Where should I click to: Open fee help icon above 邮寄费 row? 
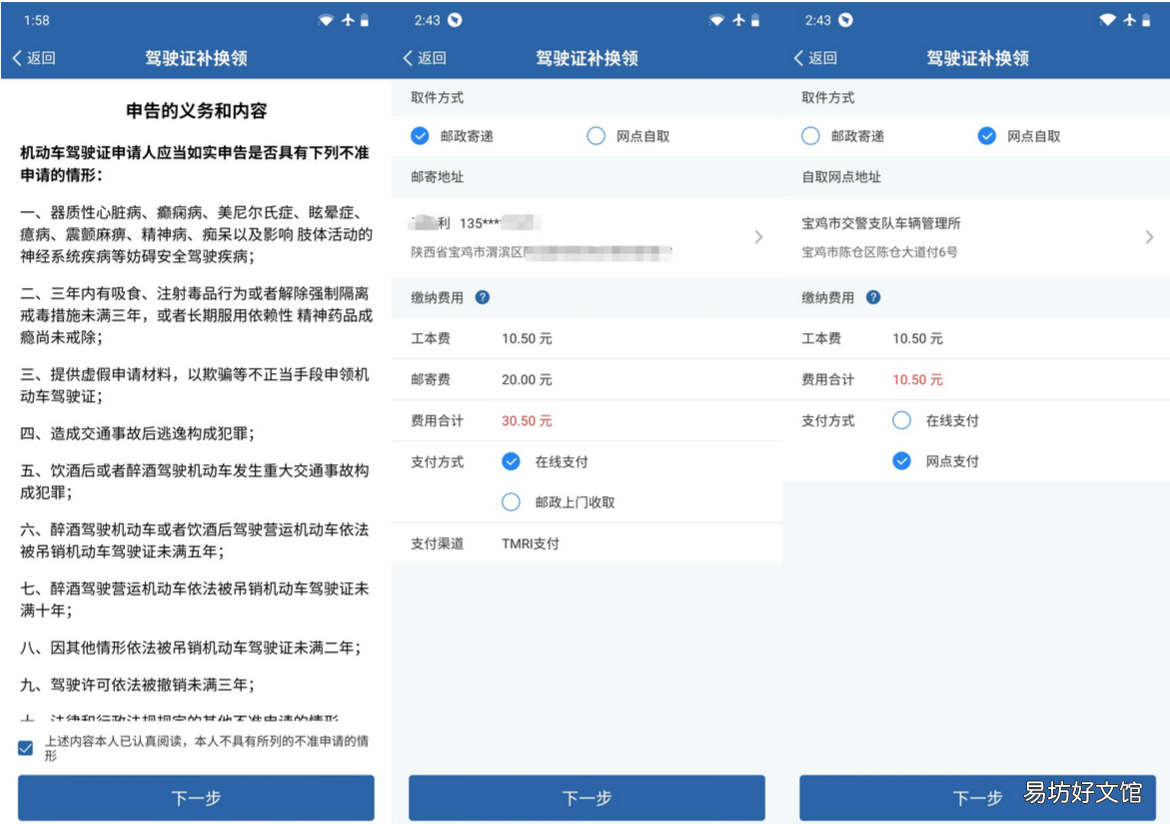[x=483, y=297]
